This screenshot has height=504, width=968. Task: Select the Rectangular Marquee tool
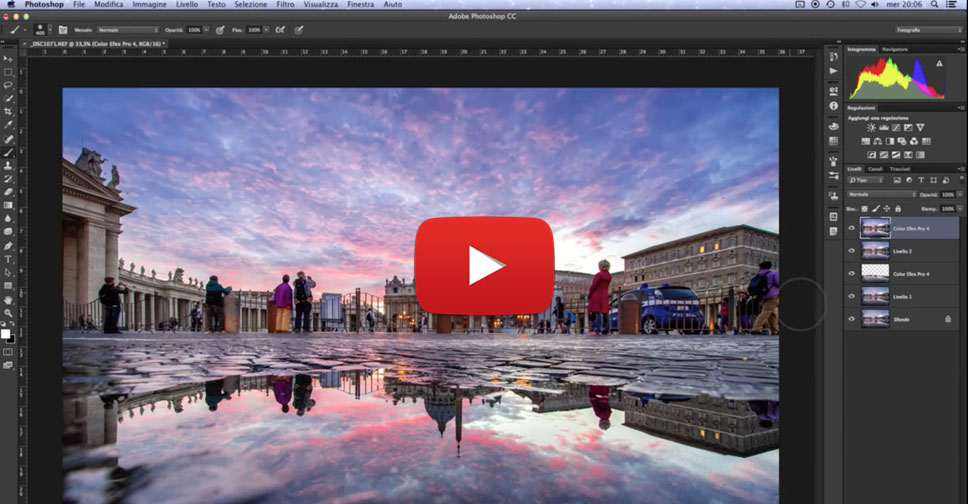pyautogui.click(x=8, y=72)
